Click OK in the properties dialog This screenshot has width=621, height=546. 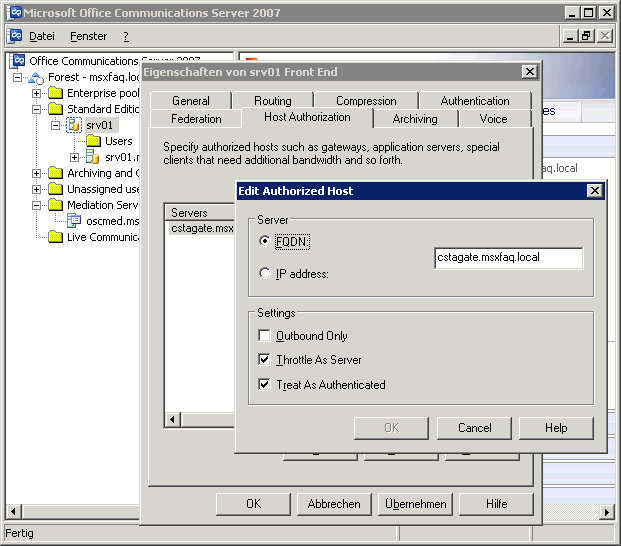253,504
